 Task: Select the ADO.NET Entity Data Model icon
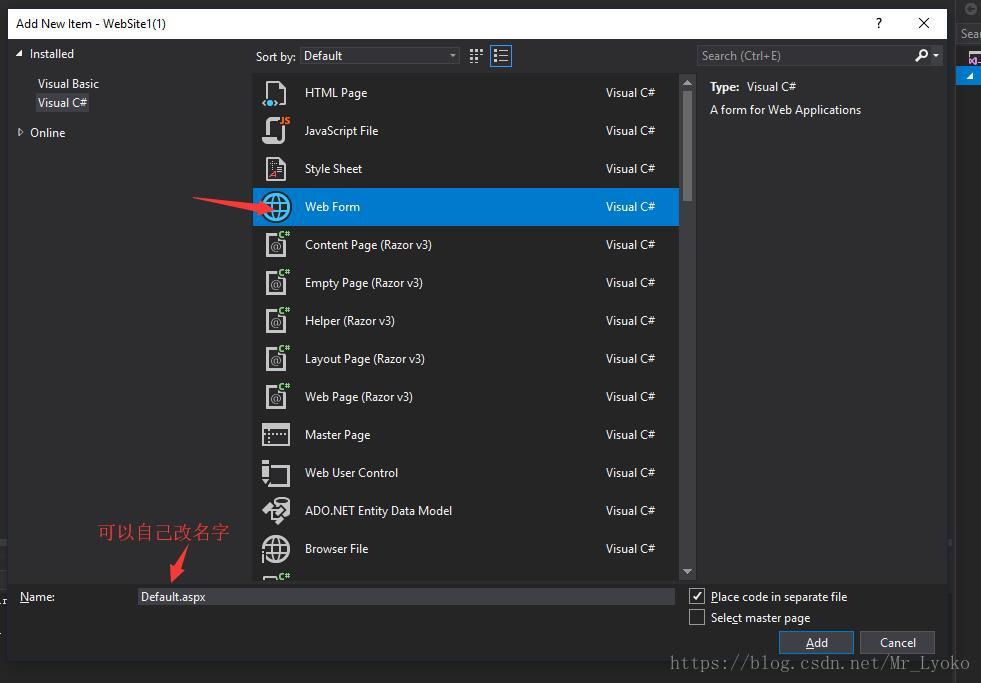pos(276,511)
